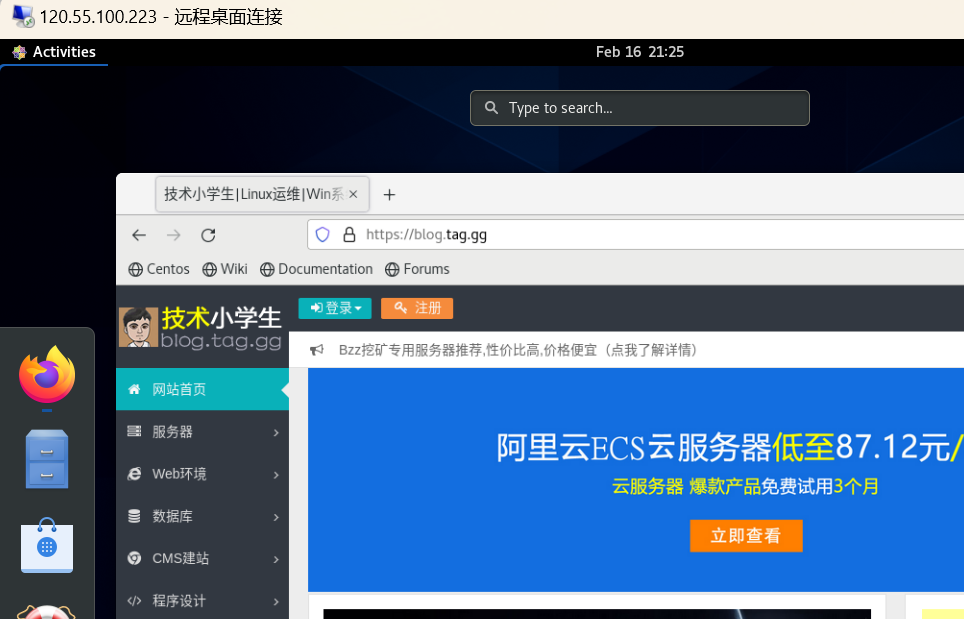Click the browser back arrow

click(x=139, y=235)
